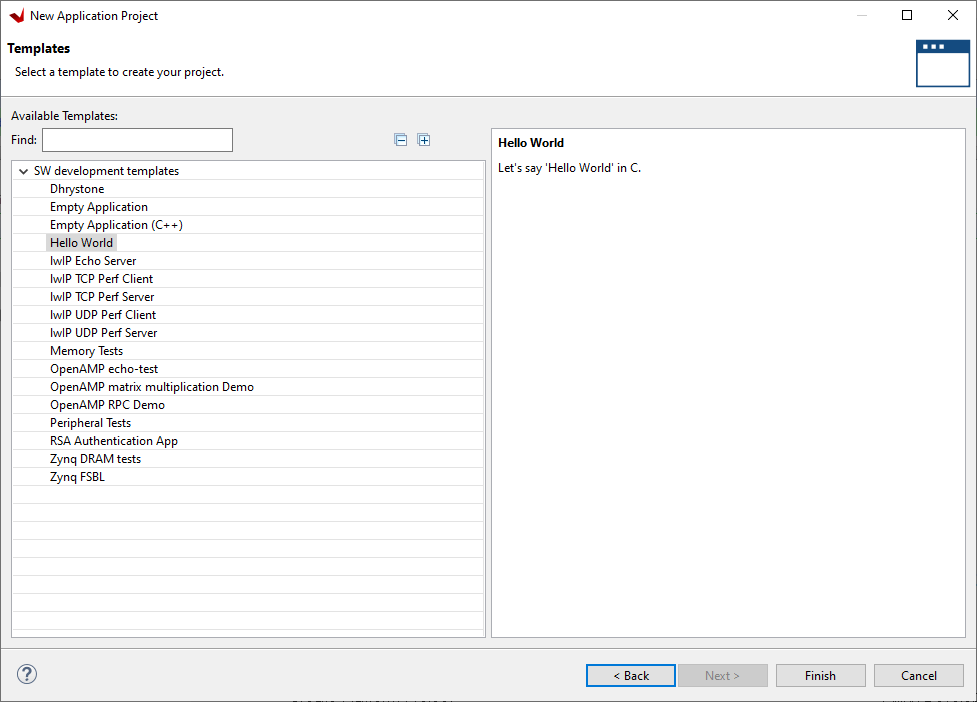
Task: Choose the Peripheral Tests template
Action: pyautogui.click(x=90, y=424)
